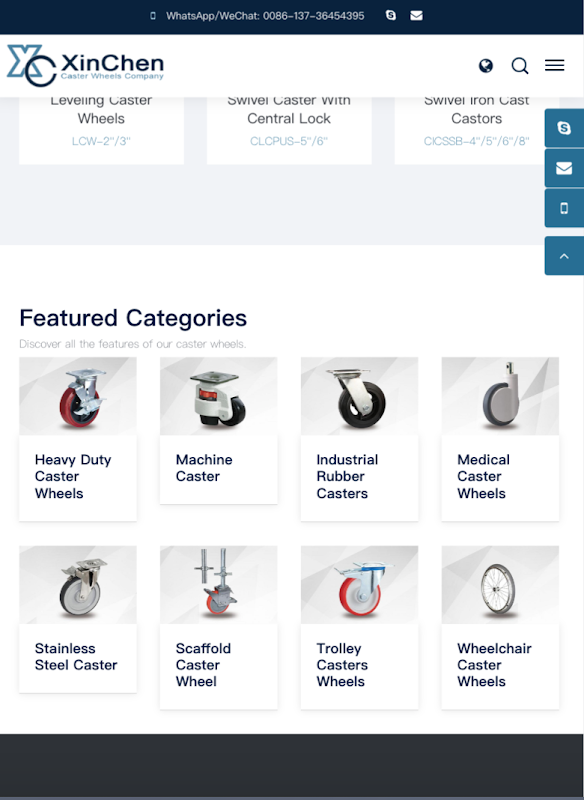
Task: Click the CLCPUS-5"/6" product code link
Action: (x=289, y=141)
